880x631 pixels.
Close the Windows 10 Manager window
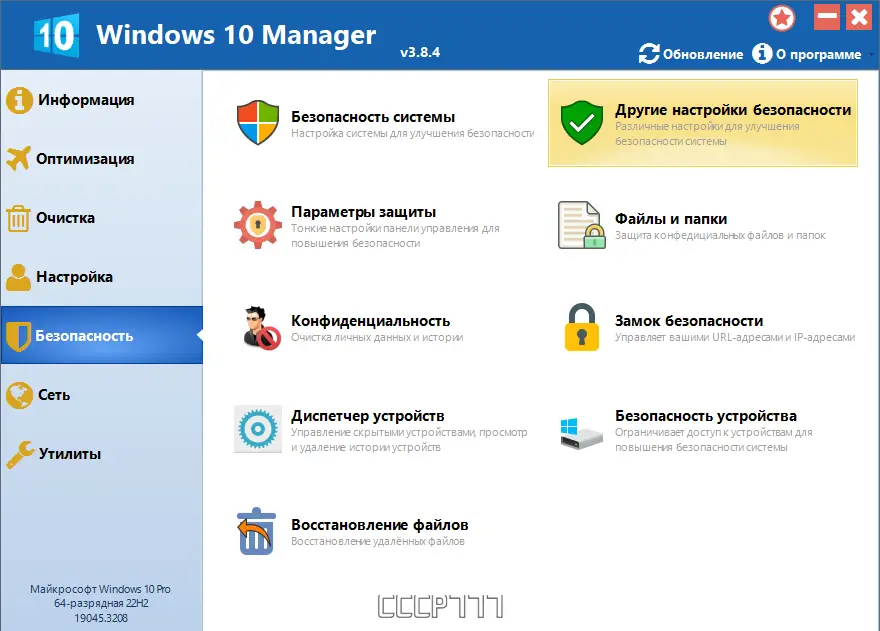(859, 17)
